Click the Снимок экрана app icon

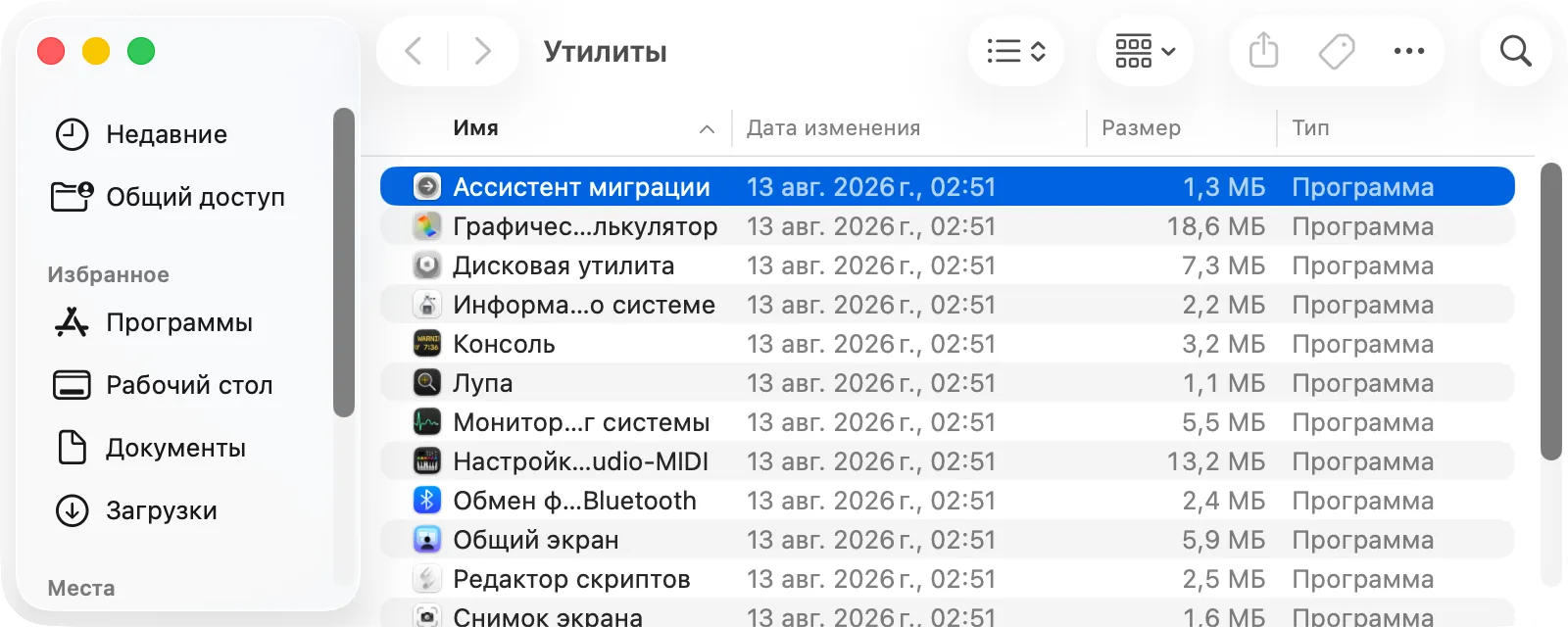coord(427,616)
